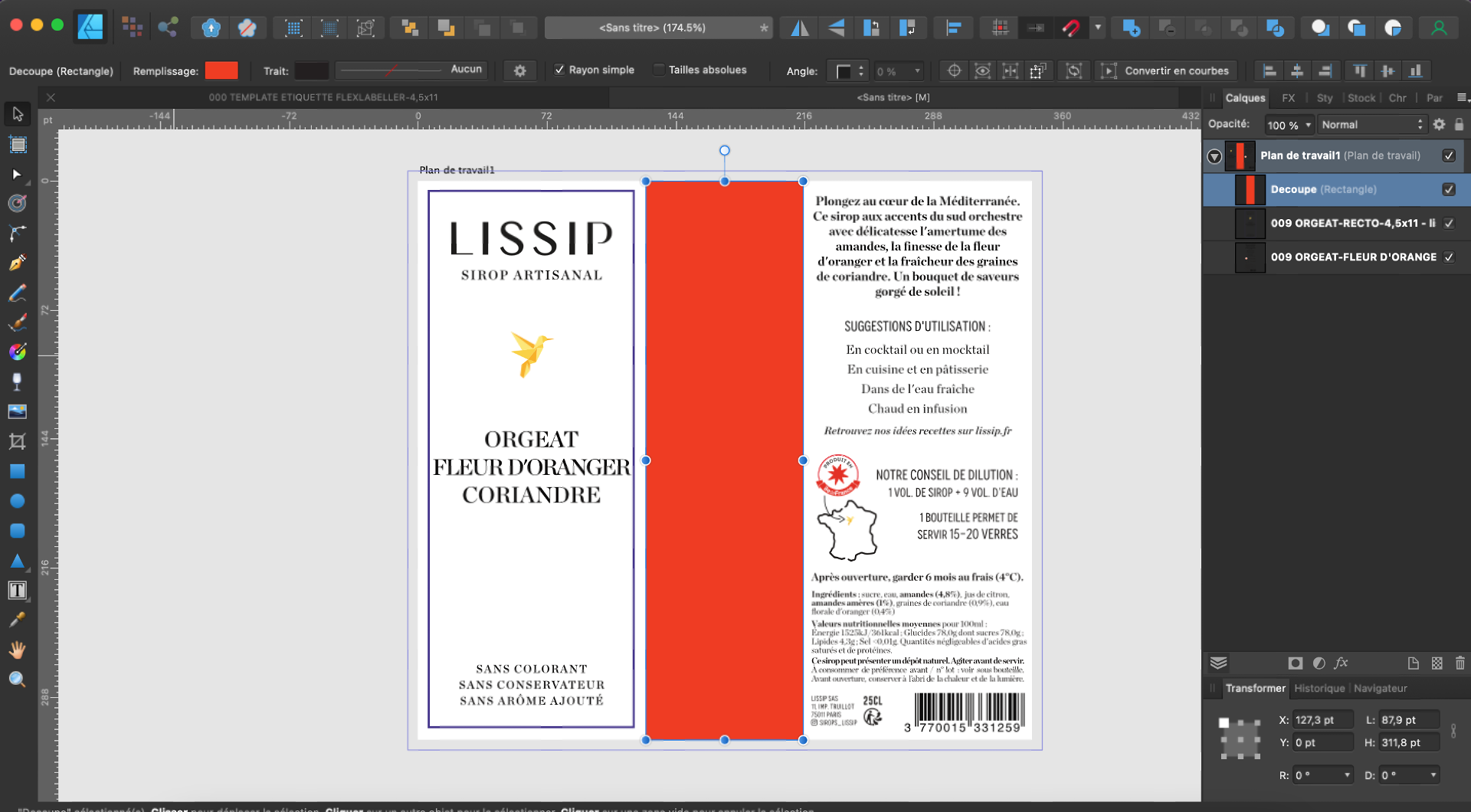
Task: Hide the Decoupe rectangle layer
Action: pyautogui.click(x=1449, y=189)
